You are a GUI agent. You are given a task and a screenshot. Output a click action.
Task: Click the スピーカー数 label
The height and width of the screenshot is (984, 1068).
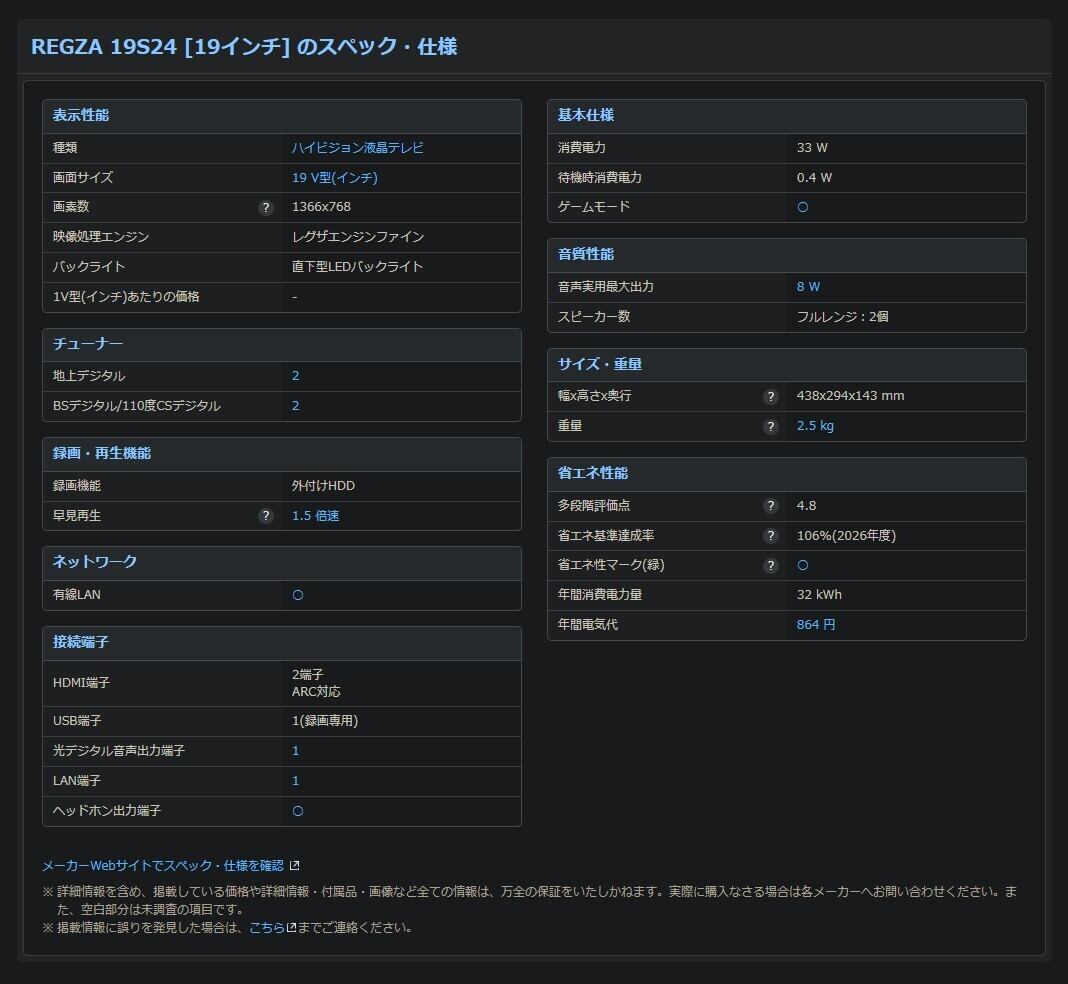pos(593,317)
